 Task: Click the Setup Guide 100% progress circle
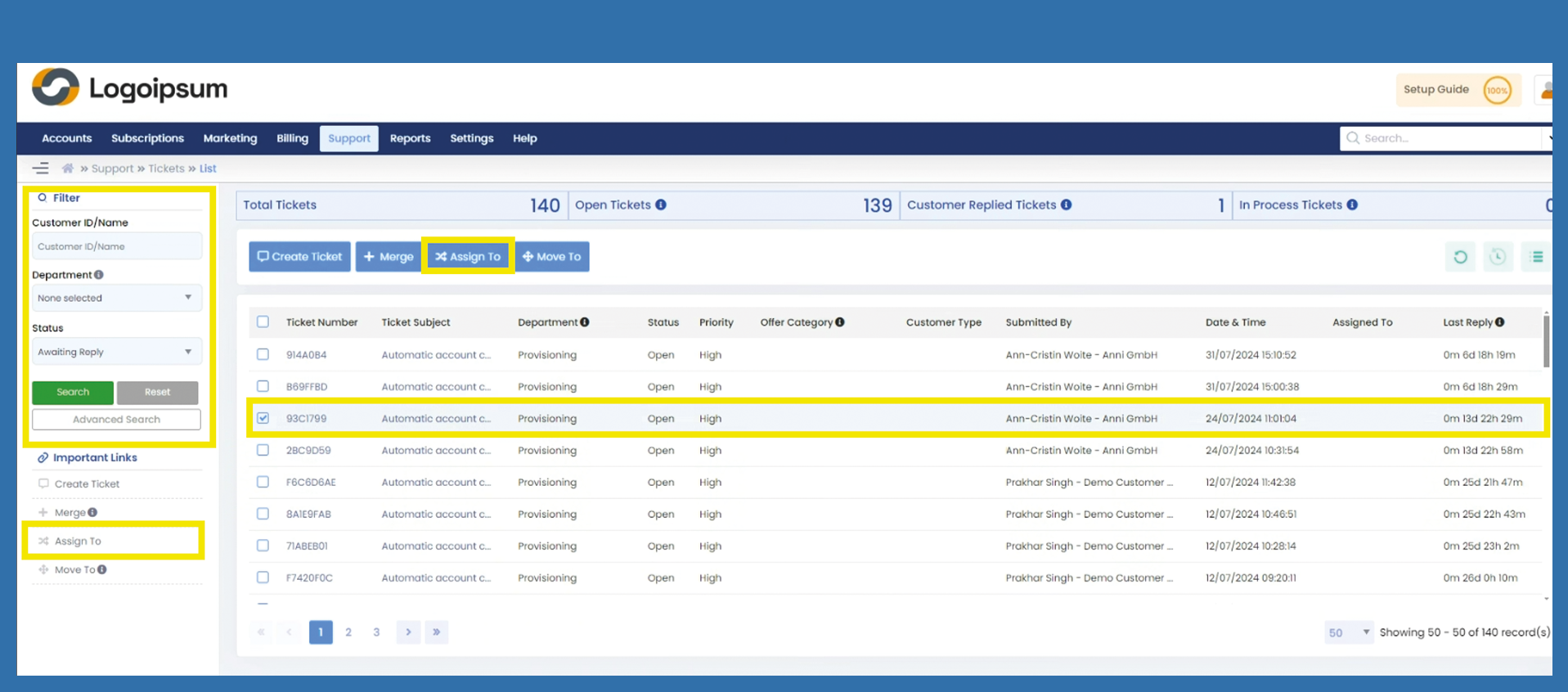(x=1497, y=90)
